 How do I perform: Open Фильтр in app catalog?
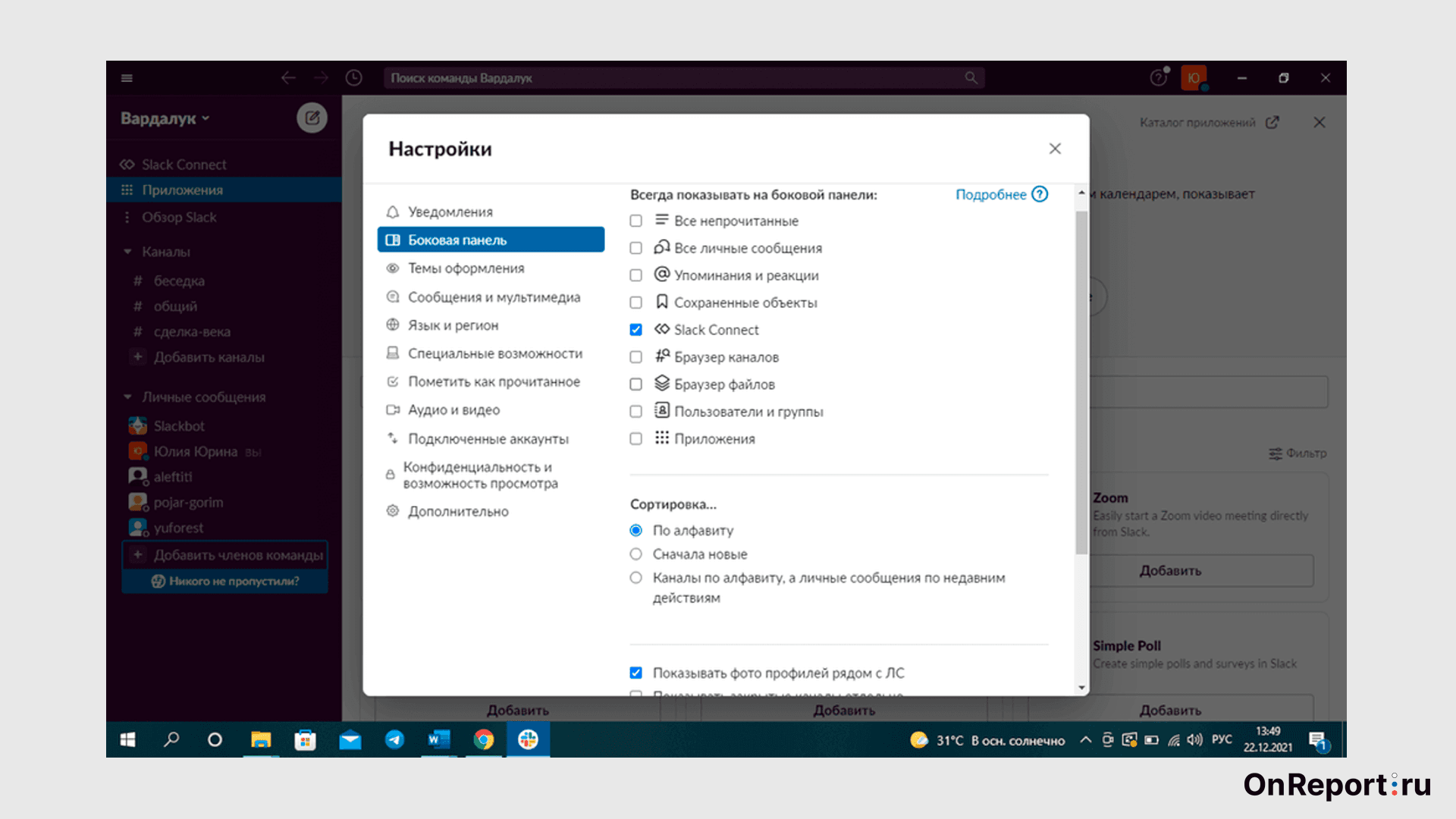tap(1298, 453)
